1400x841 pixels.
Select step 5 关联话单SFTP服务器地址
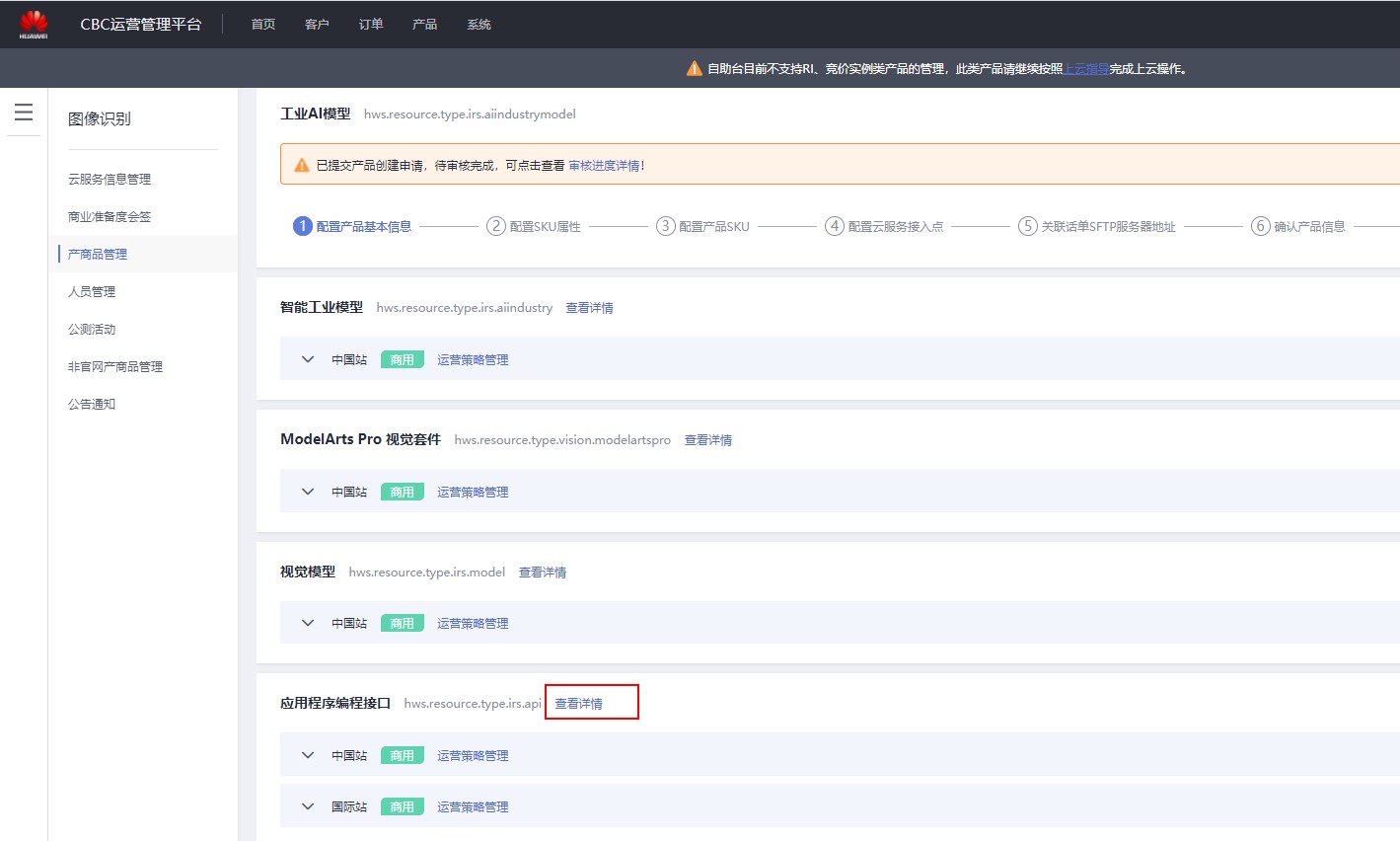point(1097,226)
